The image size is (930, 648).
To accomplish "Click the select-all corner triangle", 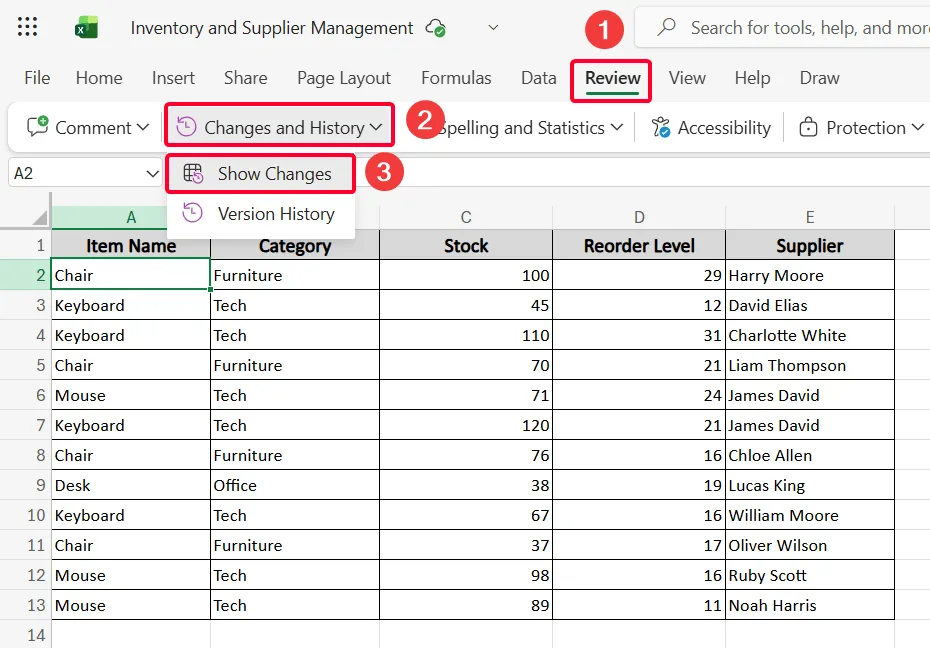I will click(x=40, y=218).
